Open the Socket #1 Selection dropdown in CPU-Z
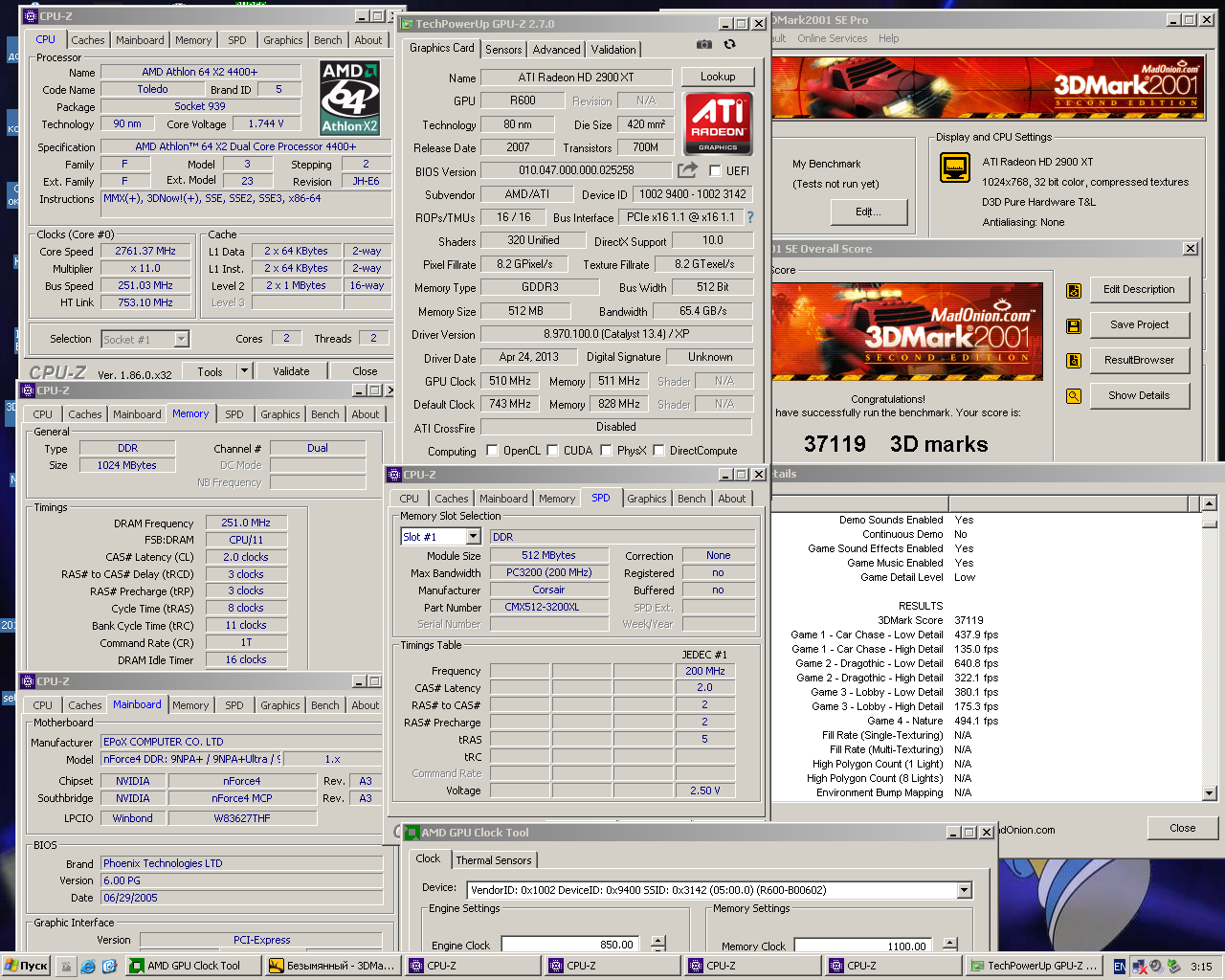The height and width of the screenshot is (980, 1225). [x=181, y=339]
